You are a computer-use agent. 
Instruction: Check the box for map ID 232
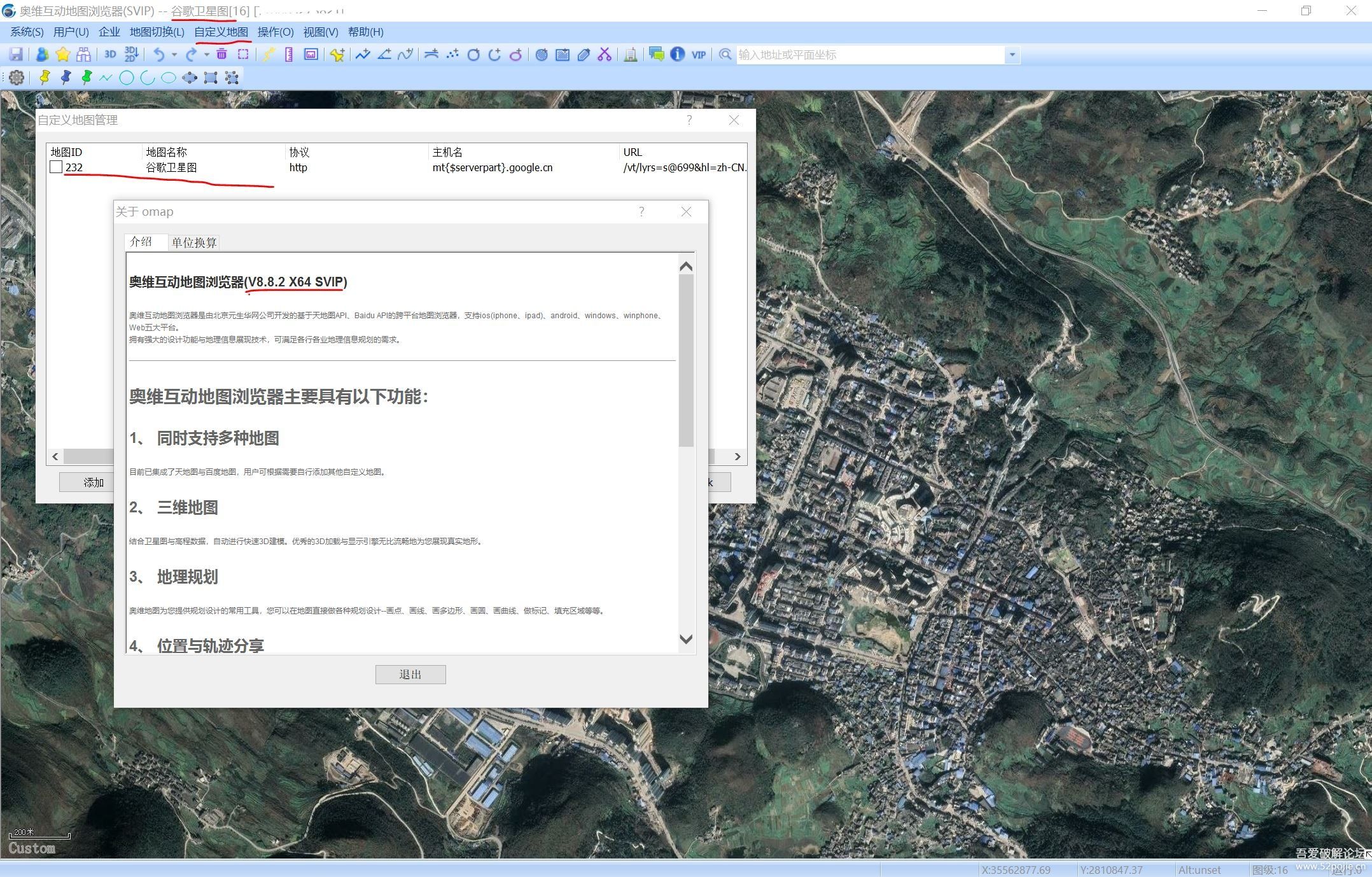56,167
